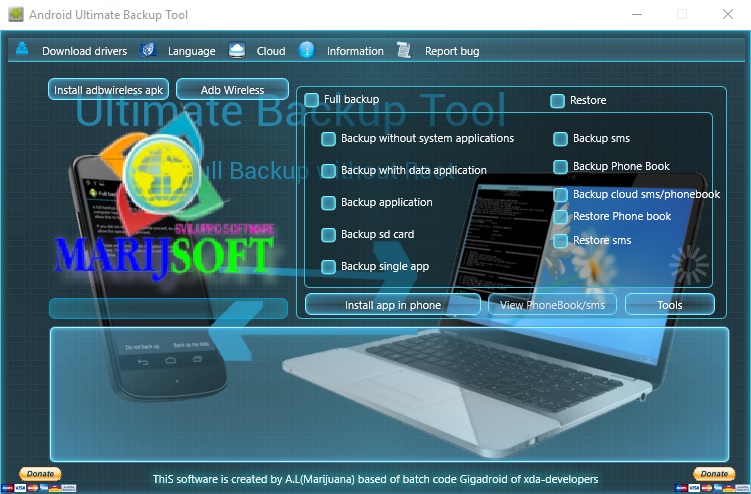Click the large output log panel
Image resolution: width=751 pixels, height=494 pixels.
point(389,394)
